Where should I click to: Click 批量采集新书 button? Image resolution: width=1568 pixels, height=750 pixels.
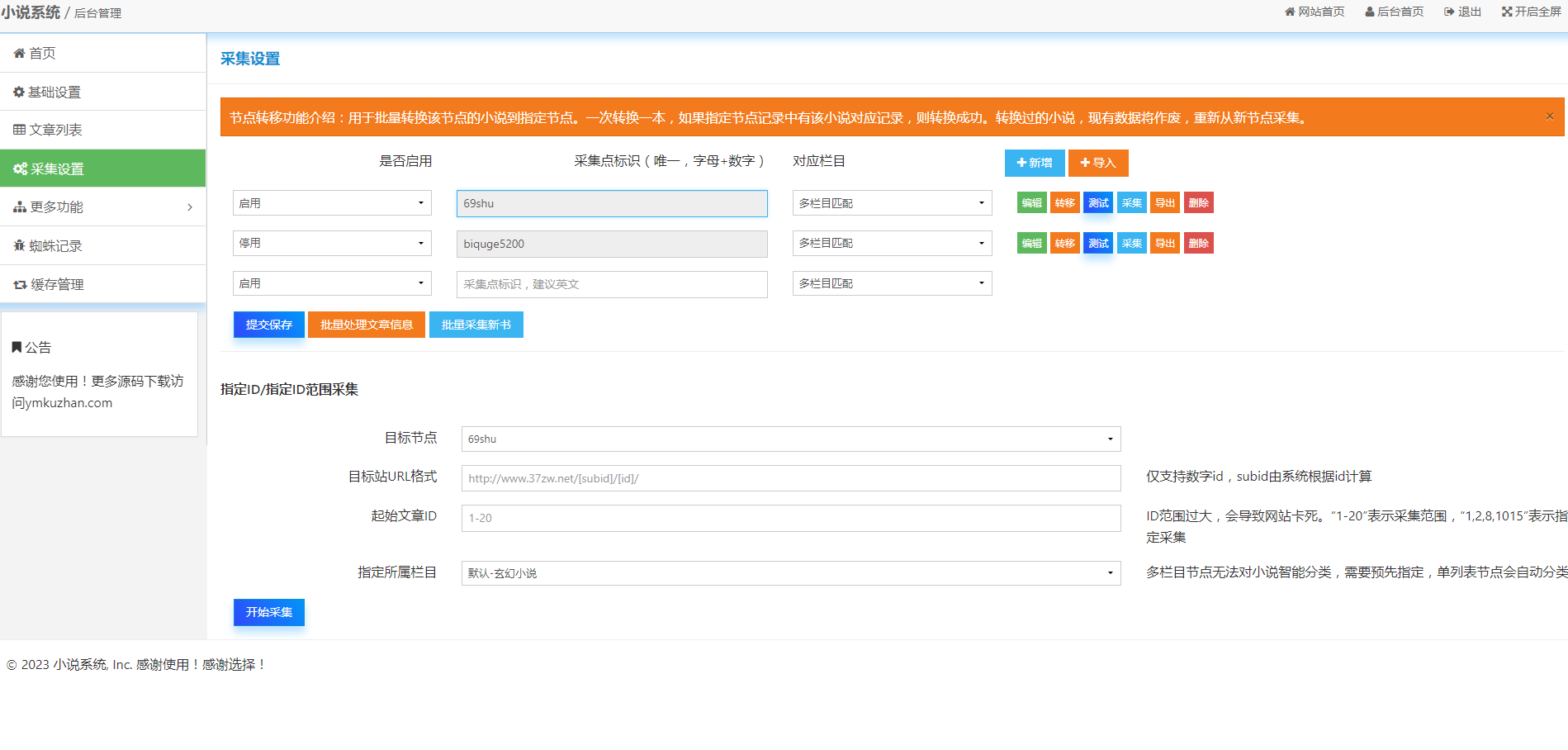pos(476,325)
